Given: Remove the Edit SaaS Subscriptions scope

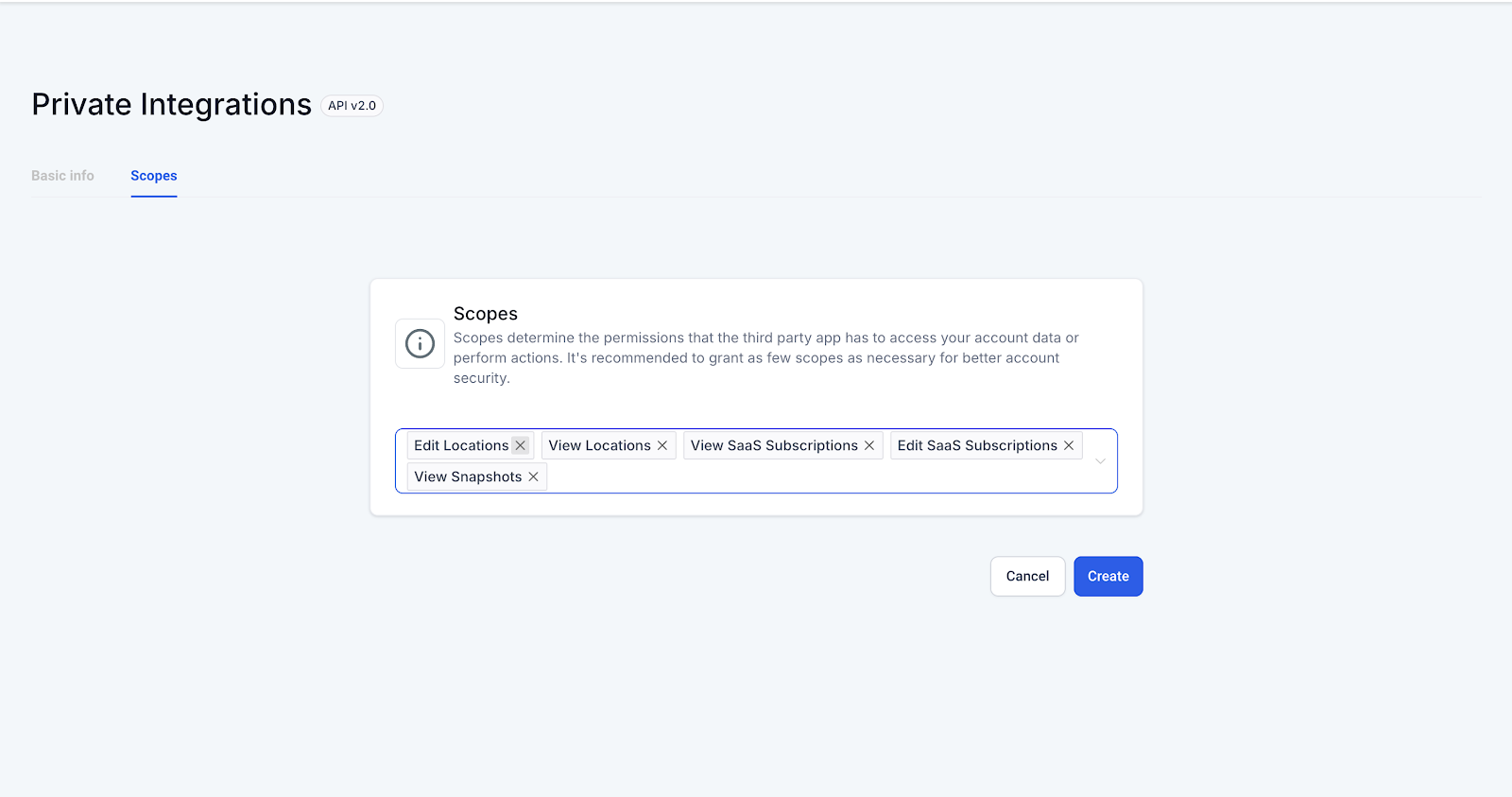Looking at the screenshot, I should click(1069, 445).
